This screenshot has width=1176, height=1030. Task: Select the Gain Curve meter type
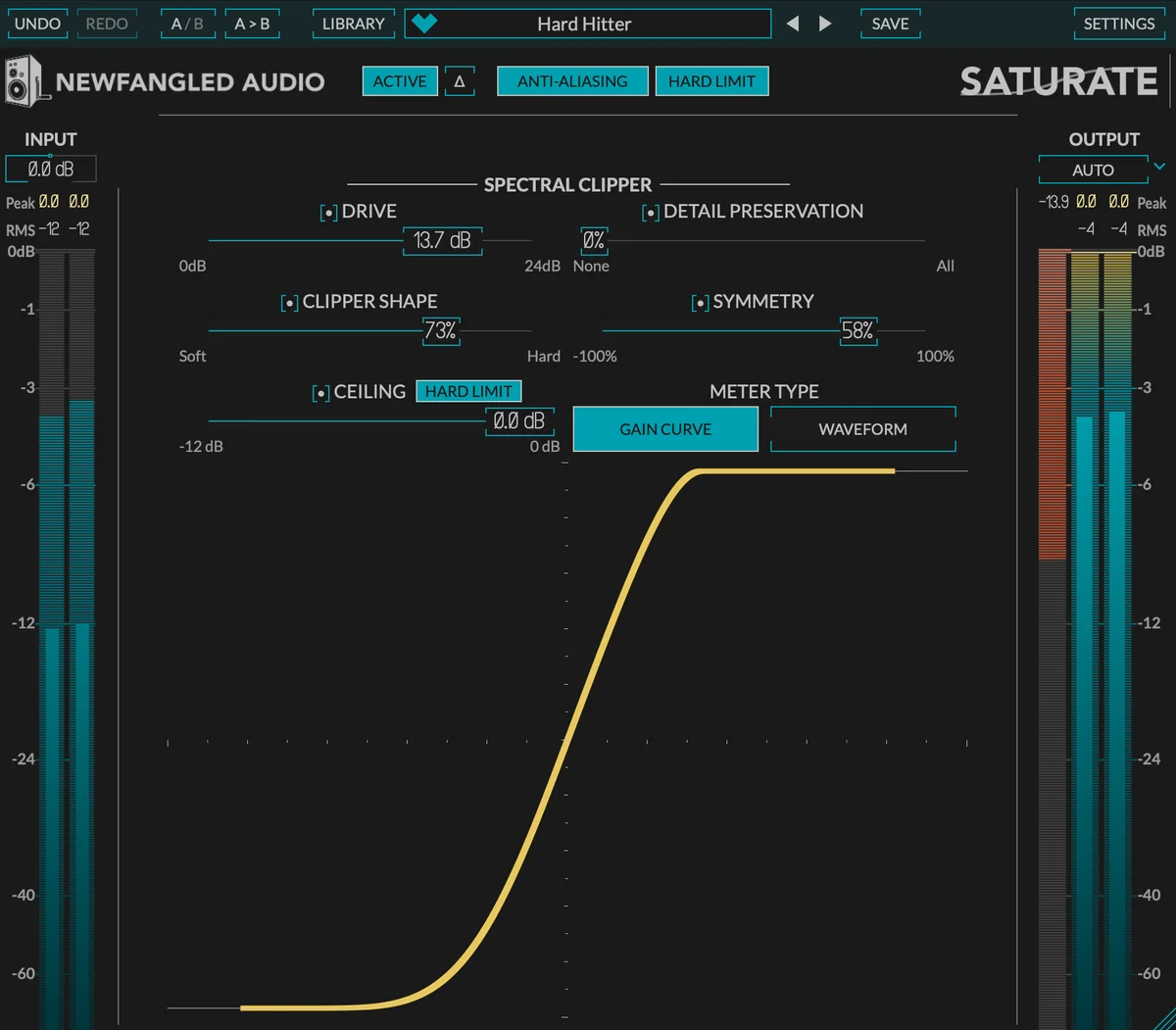click(665, 429)
